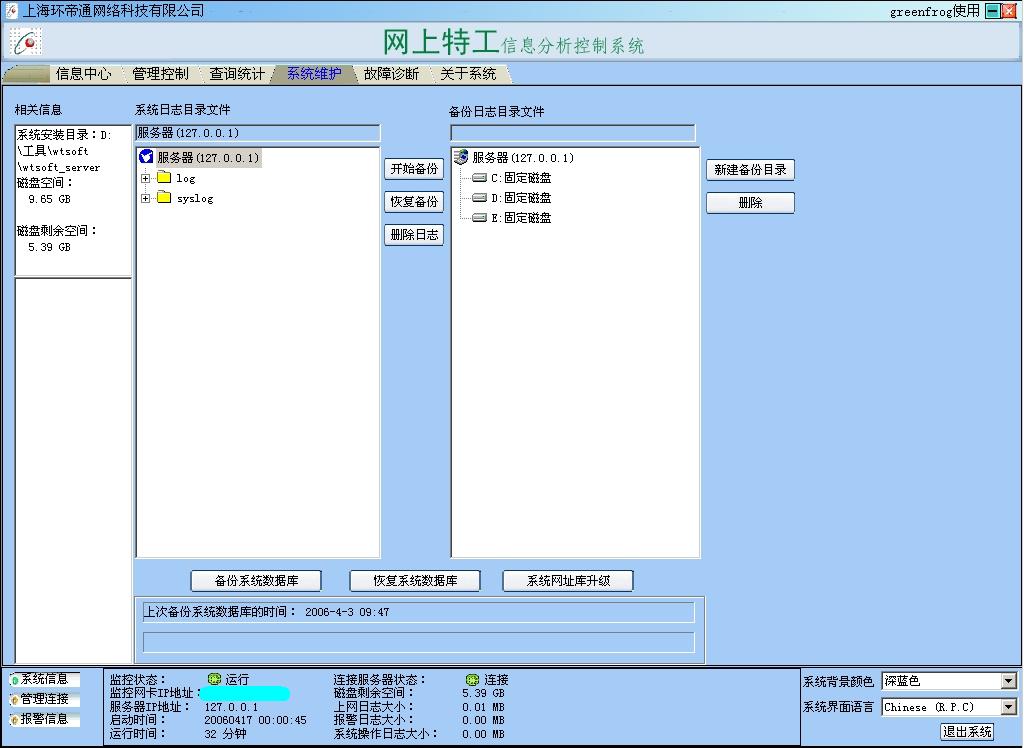Click the 删除日志 button
This screenshot has width=1024, height=748.
point(414,235)
